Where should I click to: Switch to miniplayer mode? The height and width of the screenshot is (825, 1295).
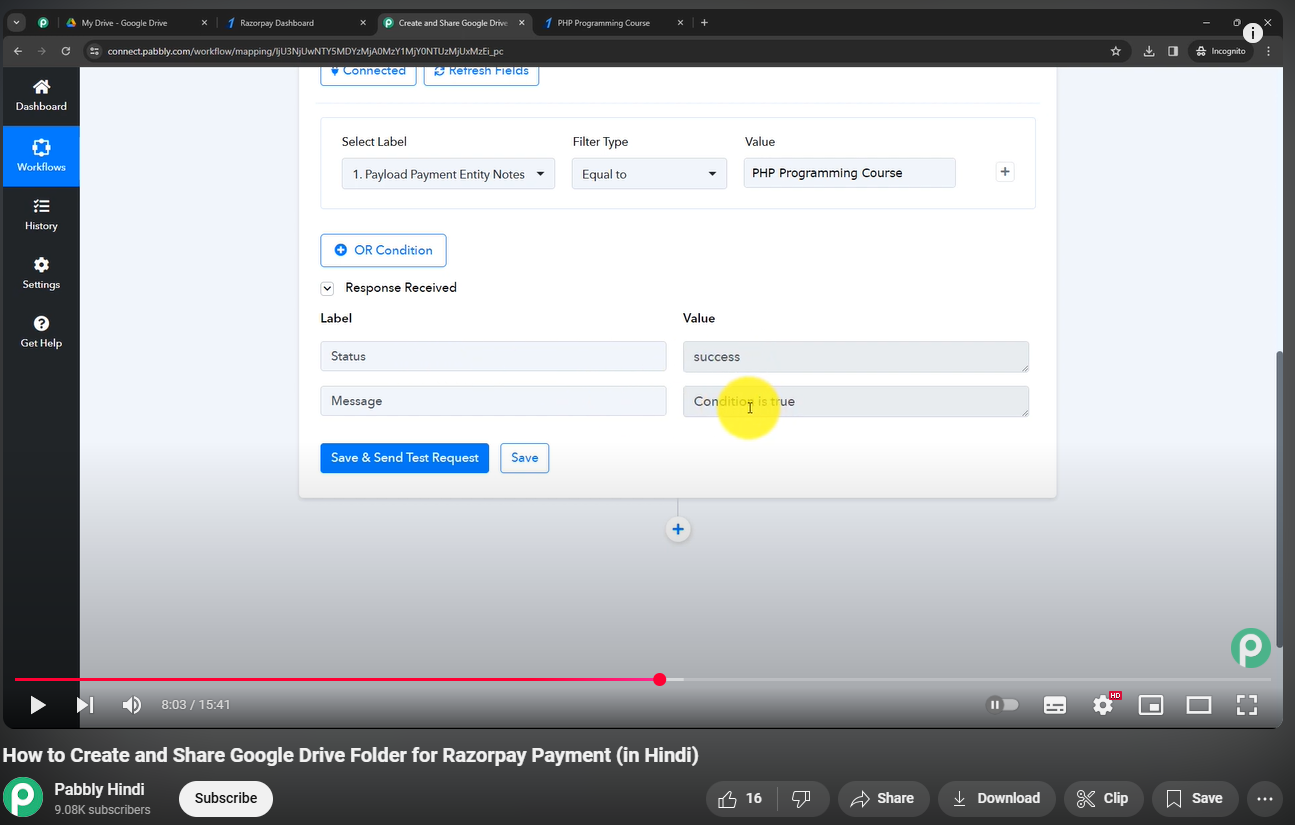pyautogui.click(x=1151, y=705)
